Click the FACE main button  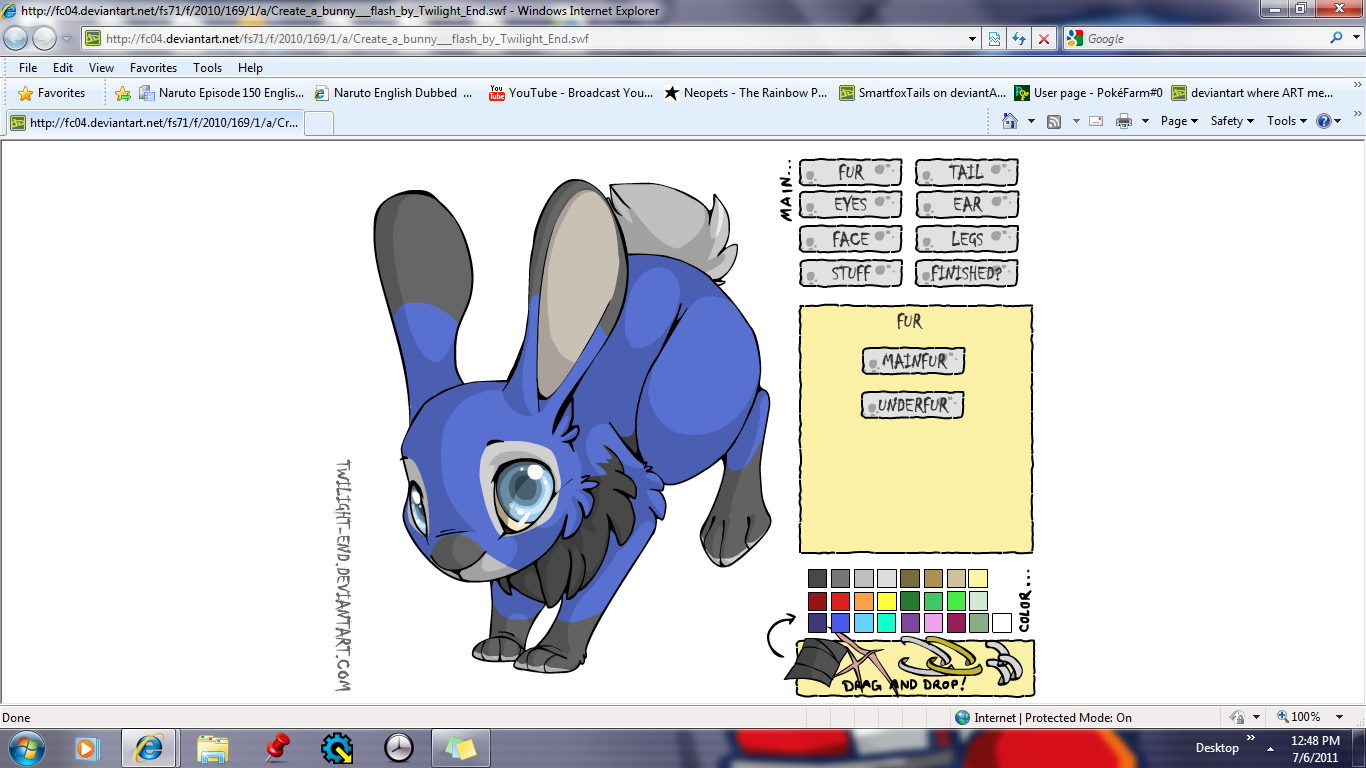[850, 239]
